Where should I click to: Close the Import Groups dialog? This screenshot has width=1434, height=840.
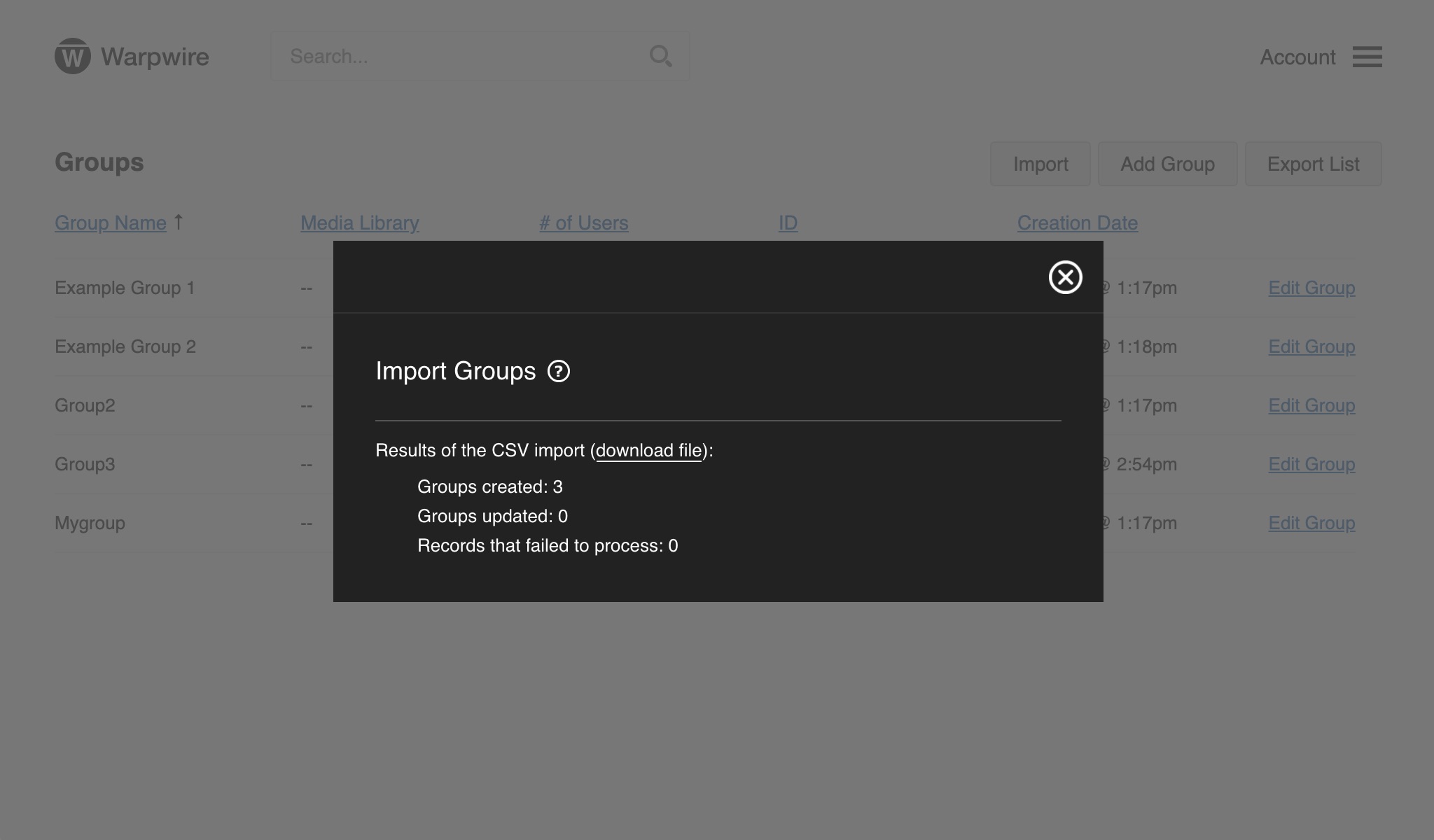pos(1065,277)
